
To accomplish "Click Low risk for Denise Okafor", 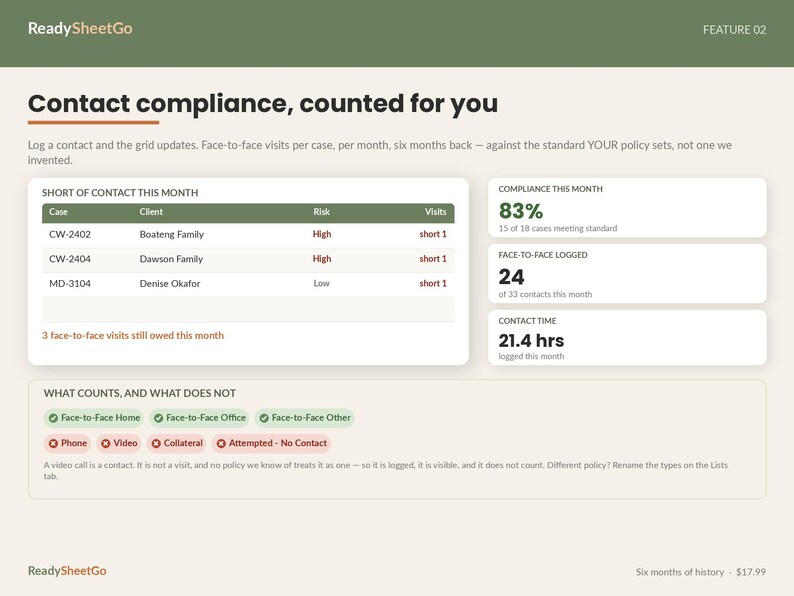I will coord(321,283).
